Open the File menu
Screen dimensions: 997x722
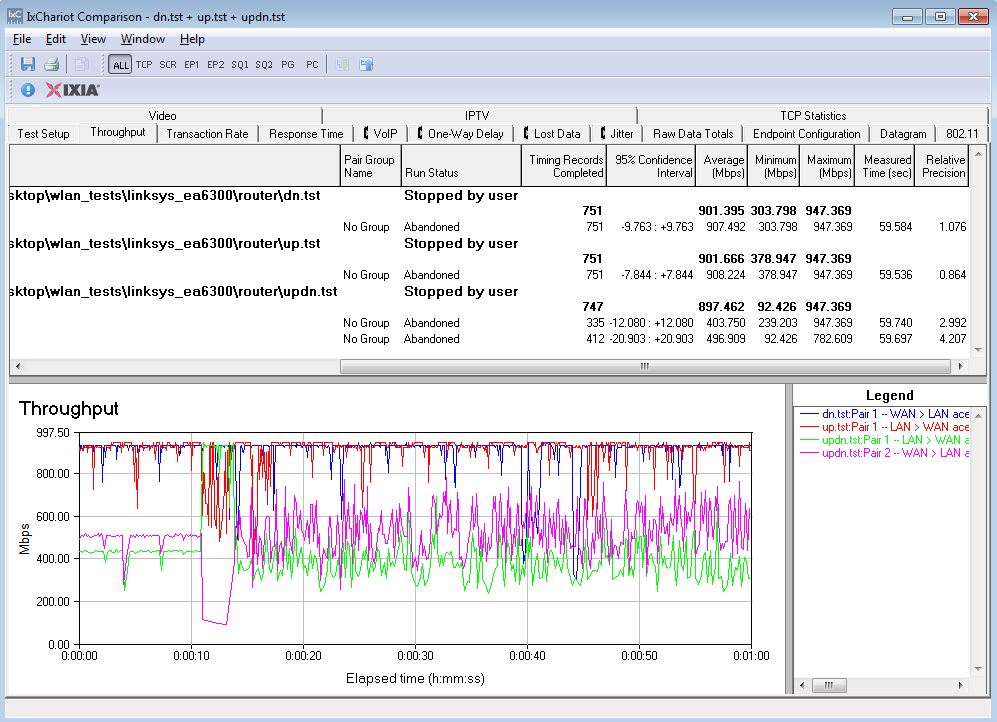[22, 39]
